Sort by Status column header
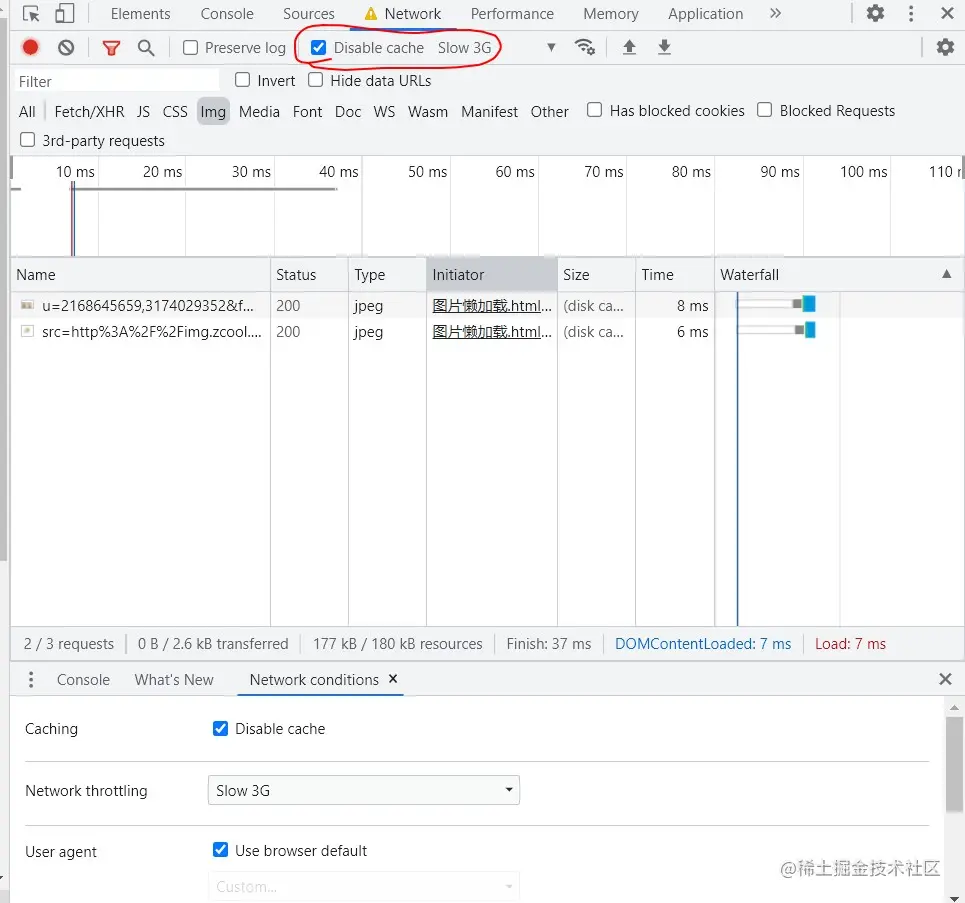 [x=309, y=275]
